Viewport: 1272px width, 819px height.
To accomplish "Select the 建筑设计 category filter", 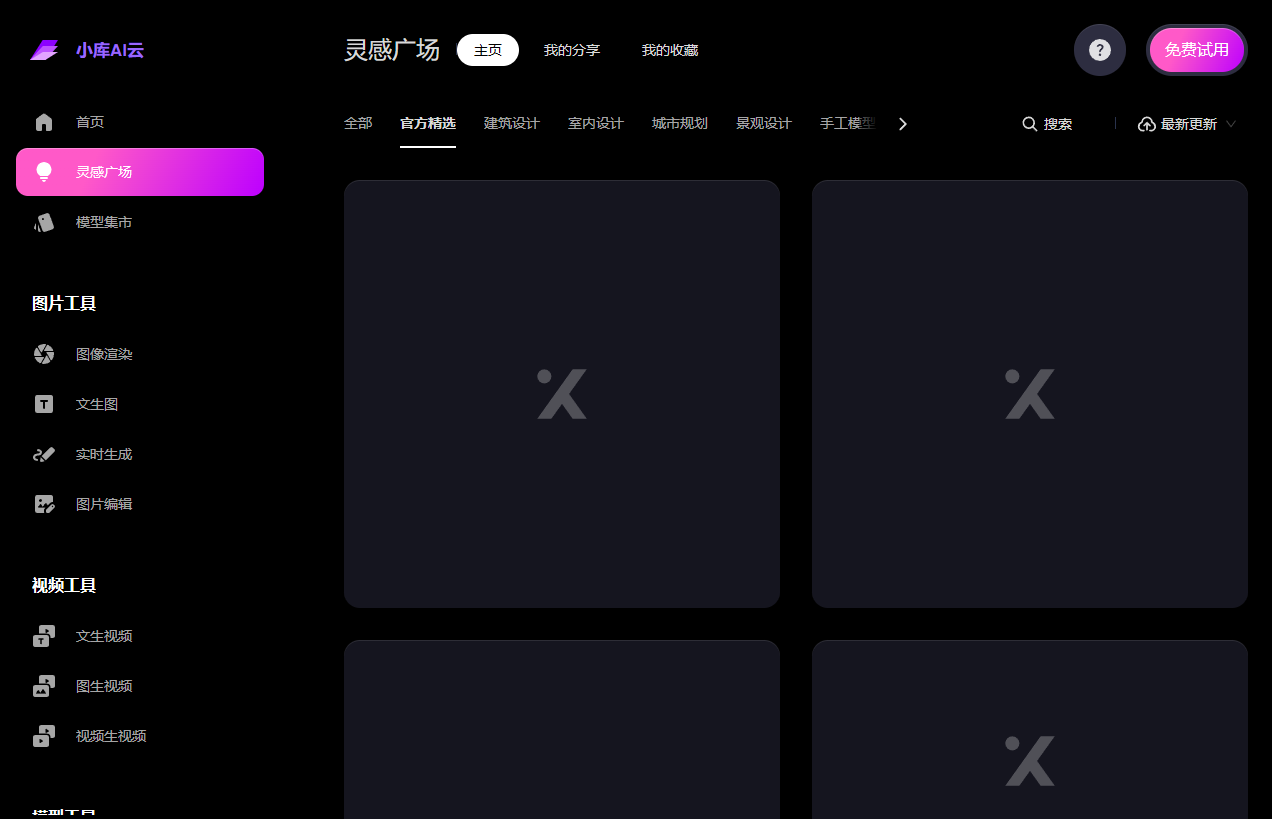I will [x=511, y=123].
